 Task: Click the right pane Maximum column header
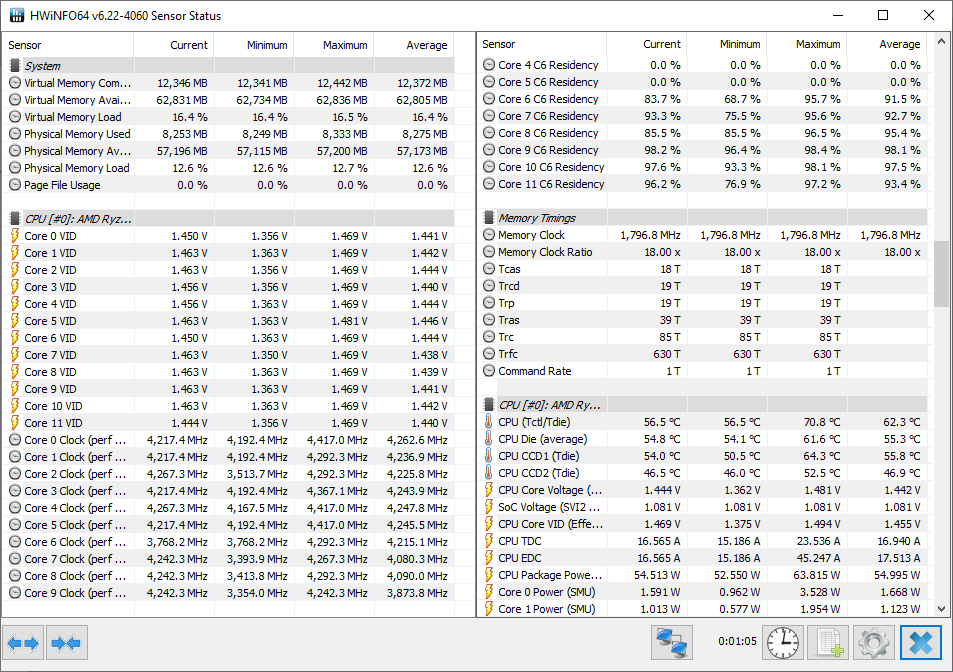point(807,44)
